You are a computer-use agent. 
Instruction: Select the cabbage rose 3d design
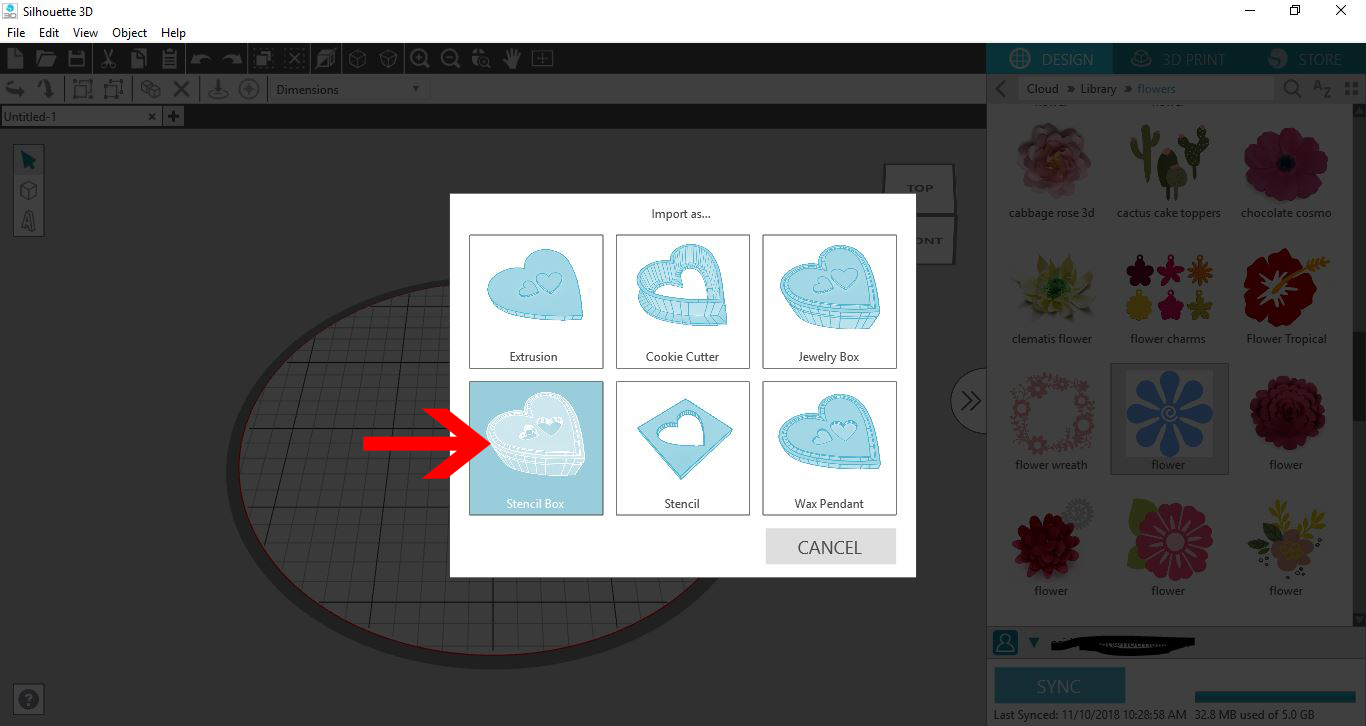point(1051,170)
